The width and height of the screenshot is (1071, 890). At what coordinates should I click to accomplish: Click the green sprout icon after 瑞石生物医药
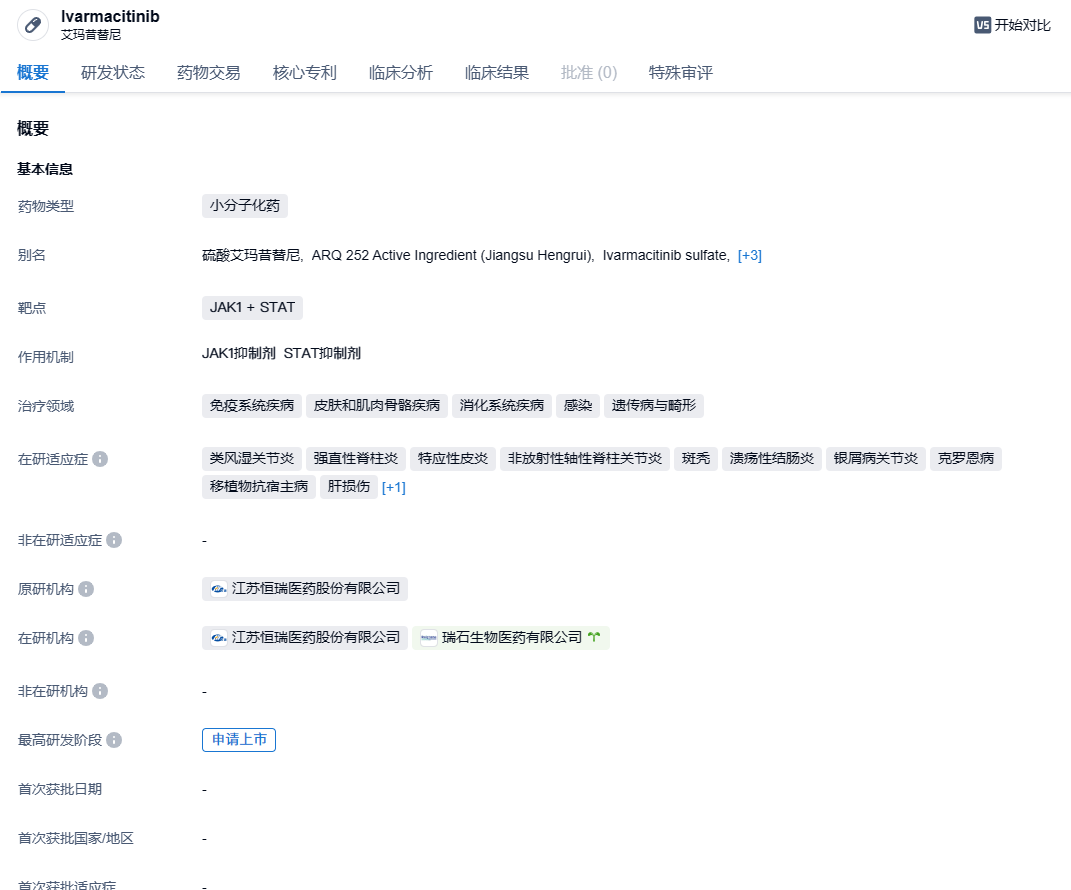coord(595,638)
